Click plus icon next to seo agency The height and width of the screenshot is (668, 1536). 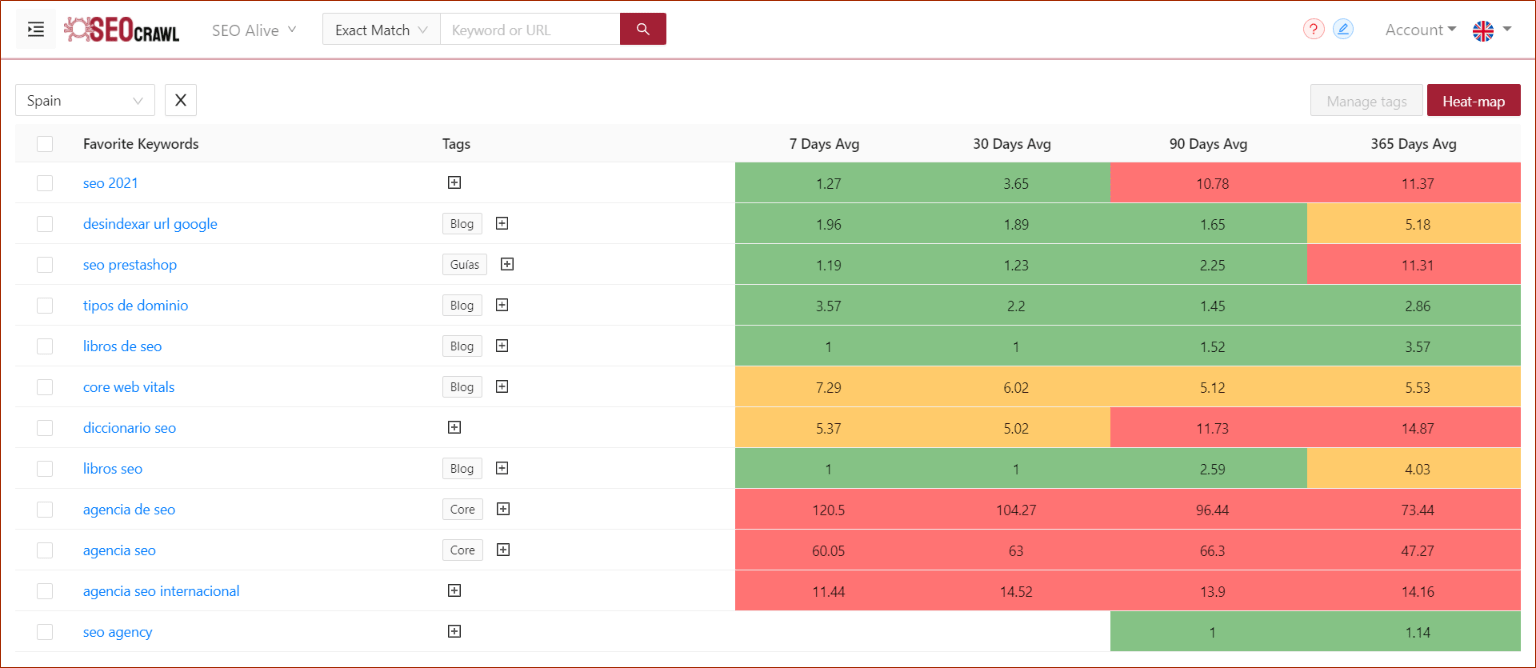point(454,632)
